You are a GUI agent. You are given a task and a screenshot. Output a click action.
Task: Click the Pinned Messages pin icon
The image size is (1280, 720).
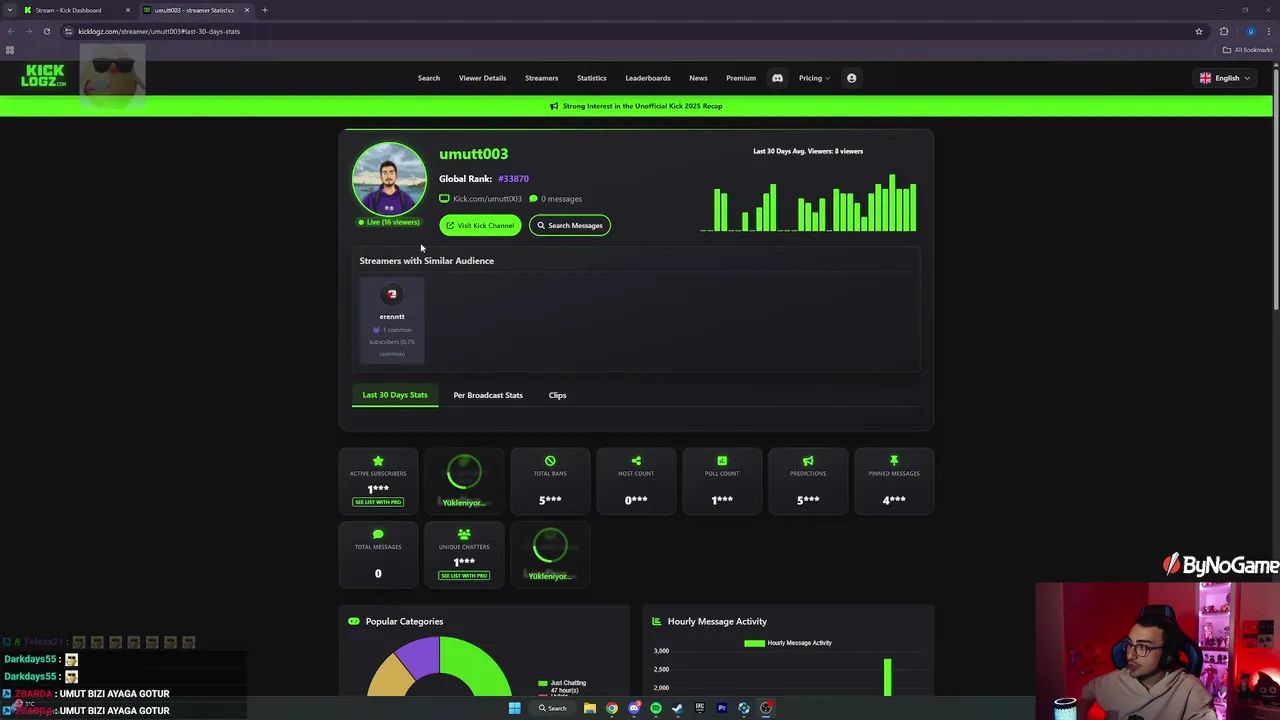click(894, 461)
